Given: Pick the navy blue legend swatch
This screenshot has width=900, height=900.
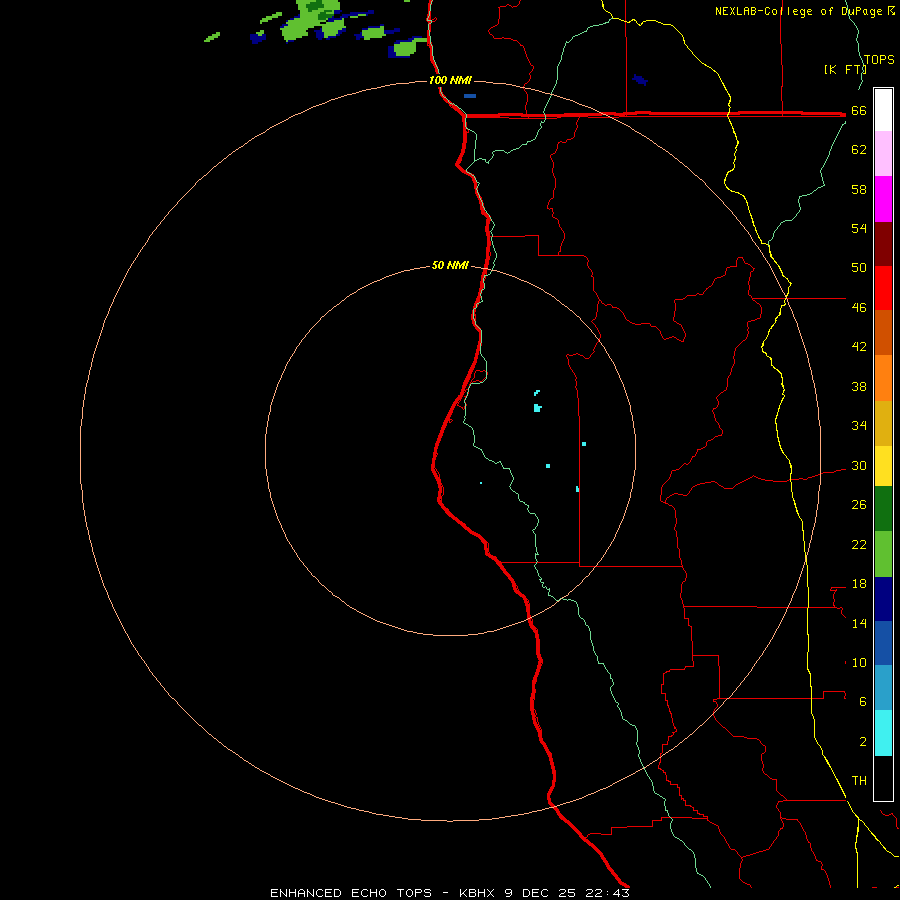Looking at the screenshot, I should click(x=883, y=599).
